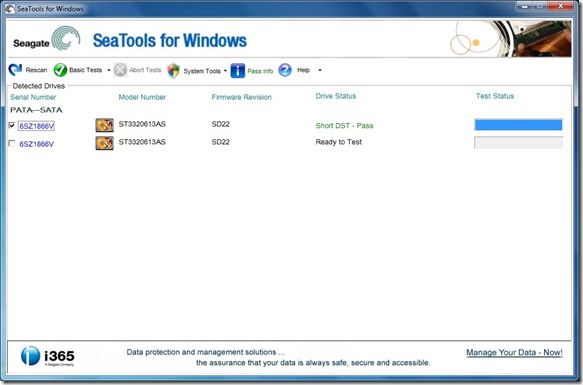Click the PATA—SATA group label

(36, 110)
